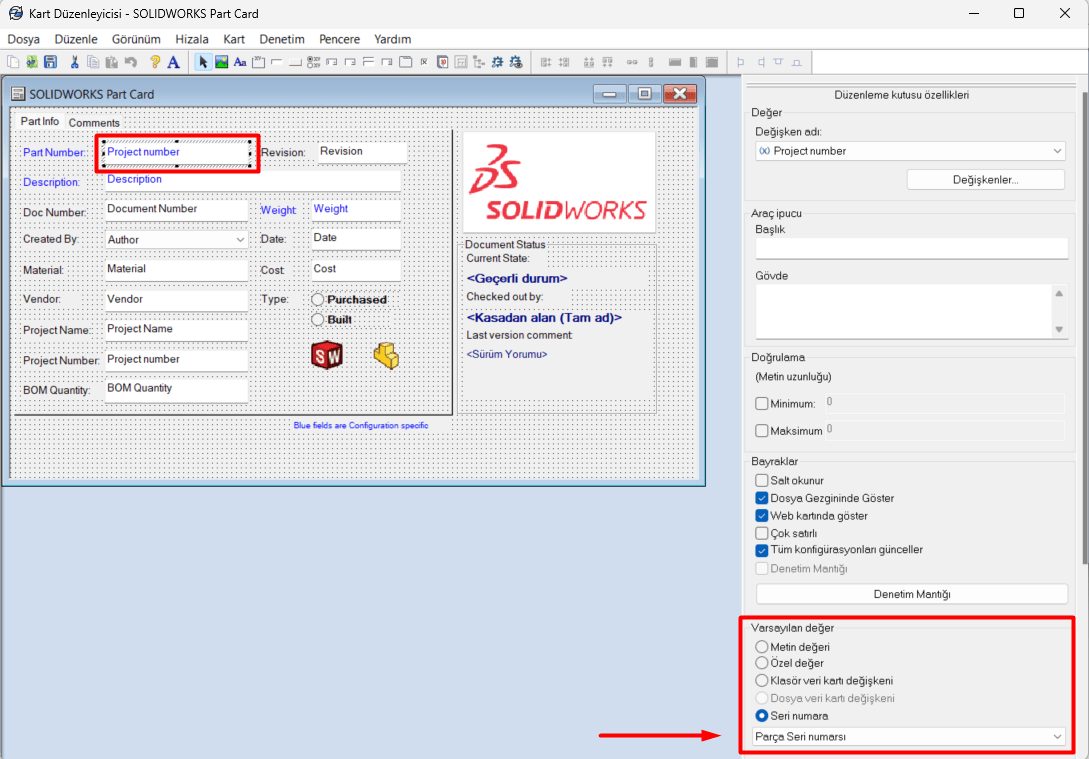This screenshot has height=759, width=1089.
Task: Choose the Frame control tool
Action: (258, 62)
